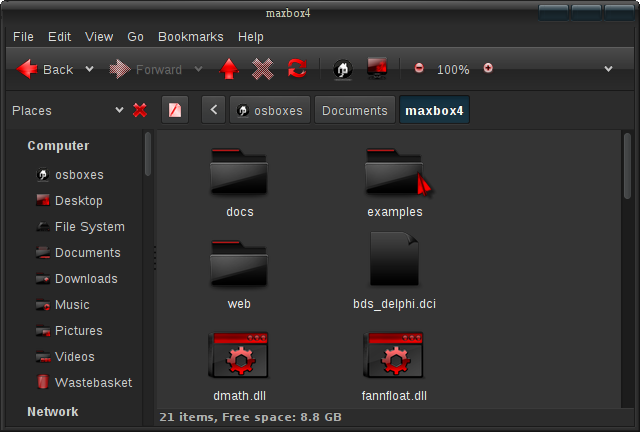The height and width of the screenshot is (432, 640).
Task: Open the view mode dropdown arrow
Action: [x=608, y=69]
